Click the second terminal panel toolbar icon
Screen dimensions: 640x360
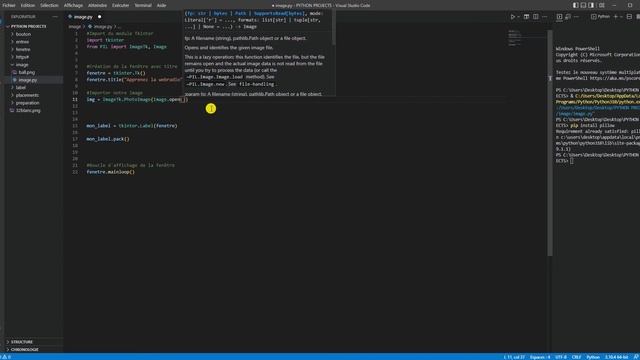pos(568,17)
